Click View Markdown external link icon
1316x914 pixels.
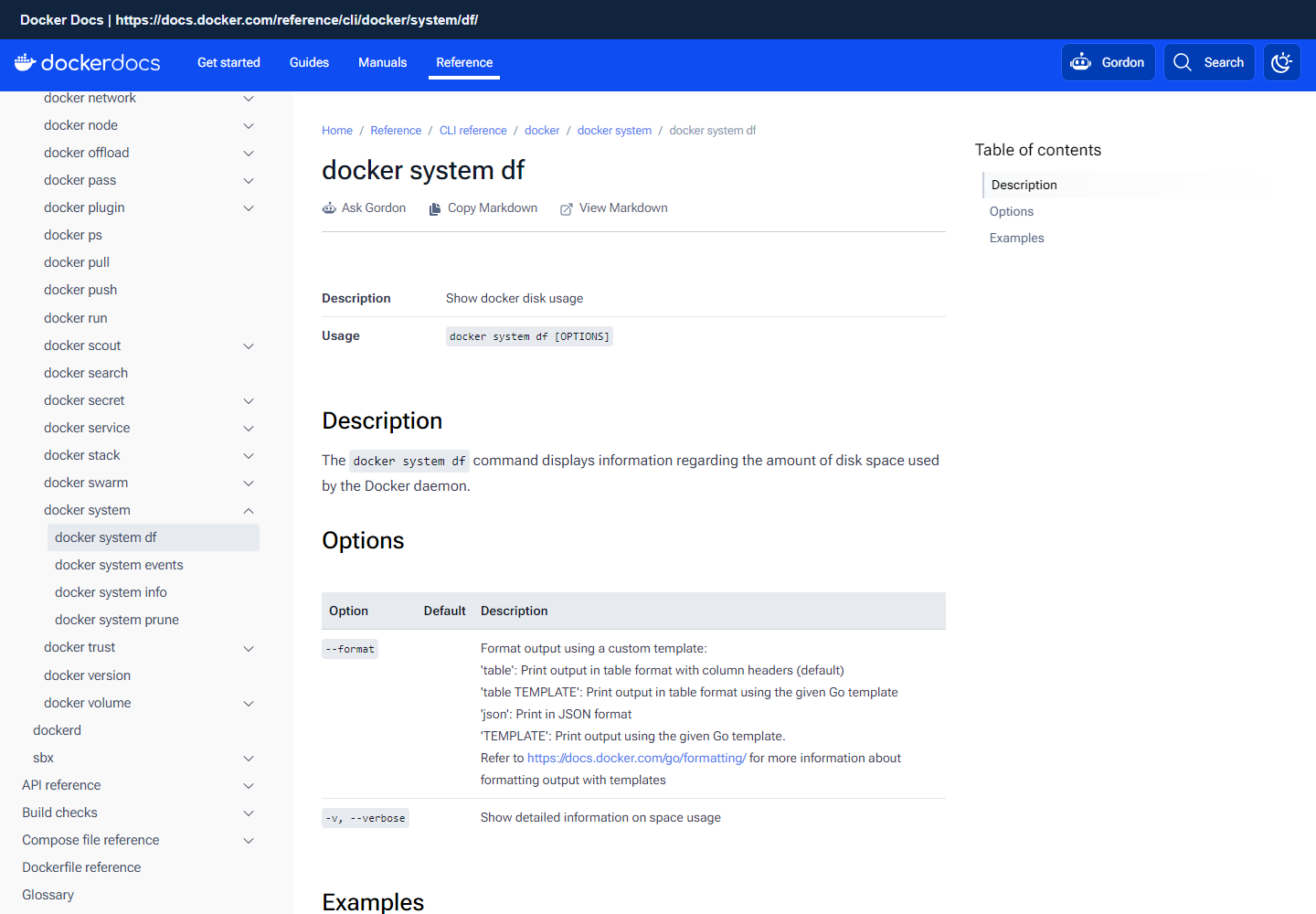tap(567, 208)
